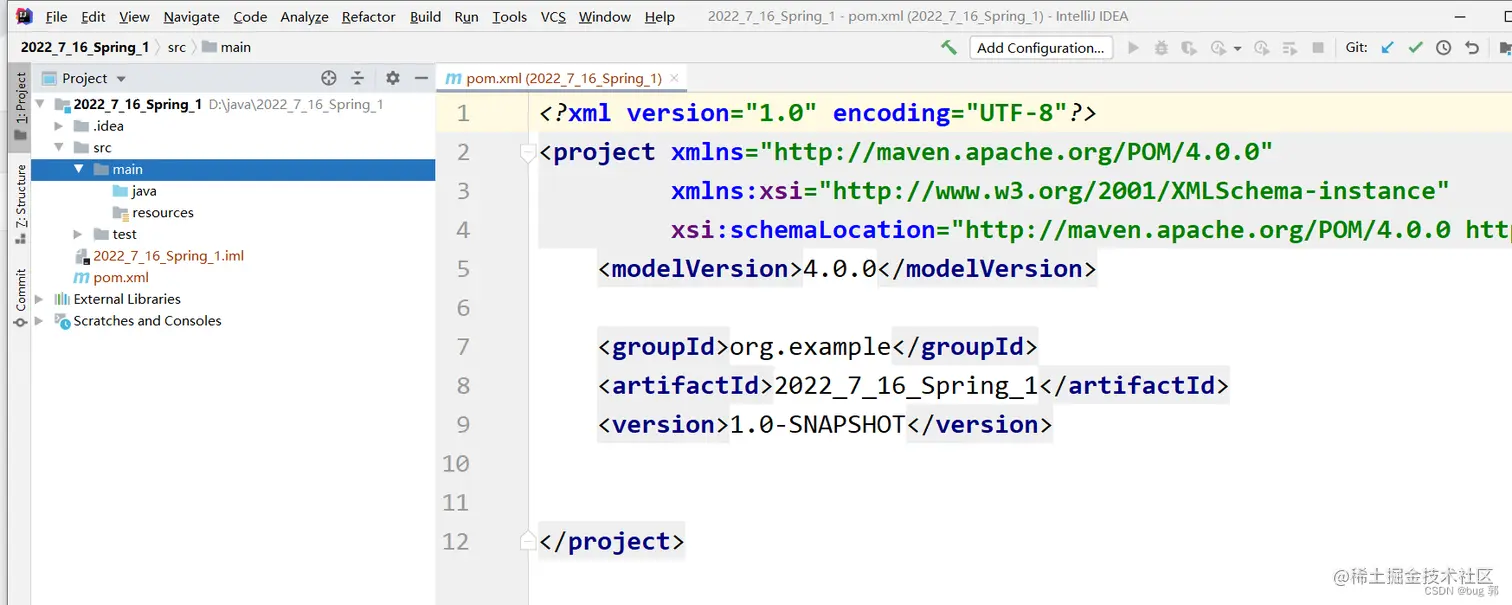Click src breadcrumb in navigation bar
This screenshot has height=605, width=1512.
176,47
